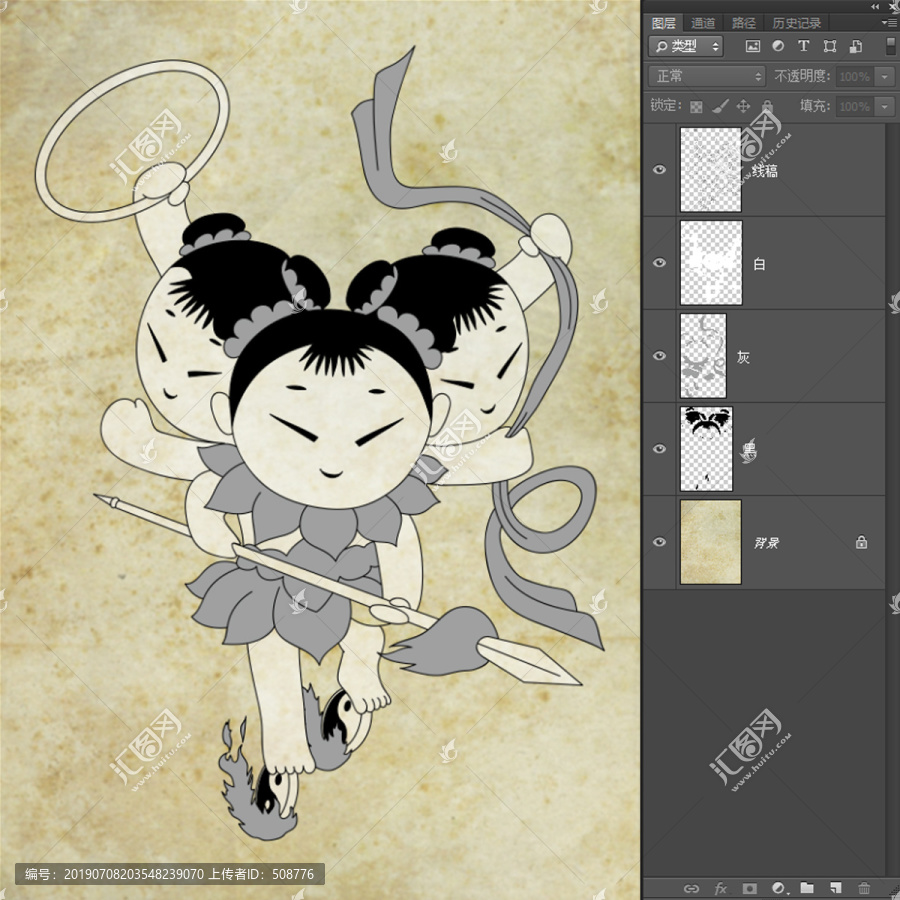The width and height of the screenshot is (900, 900).
Task: Lock position move icon
Action: click(x=743, y=106)
